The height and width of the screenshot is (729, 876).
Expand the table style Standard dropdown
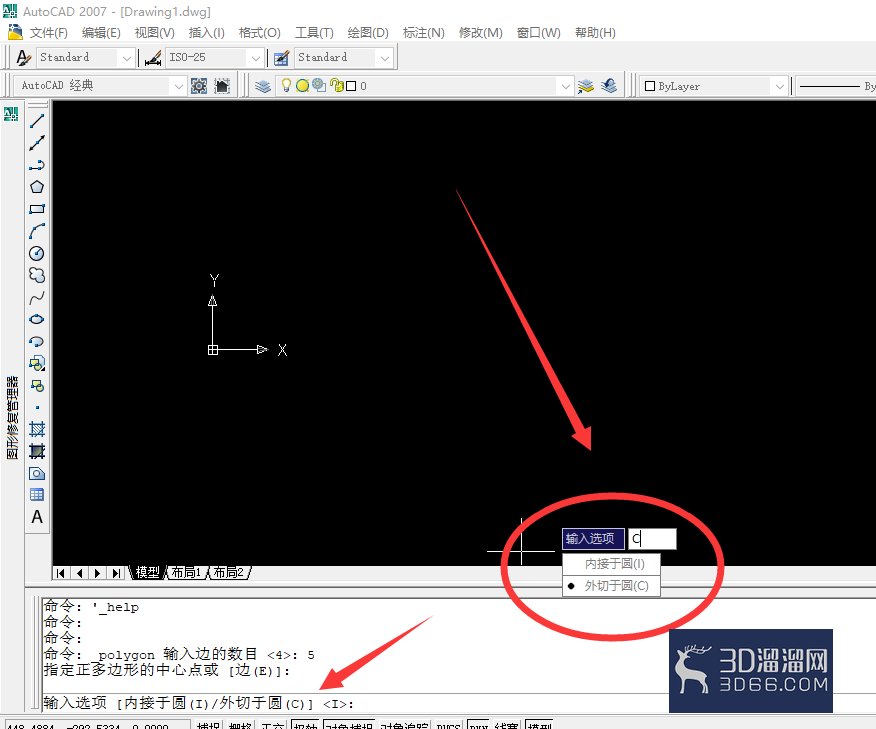pos(384,58)
